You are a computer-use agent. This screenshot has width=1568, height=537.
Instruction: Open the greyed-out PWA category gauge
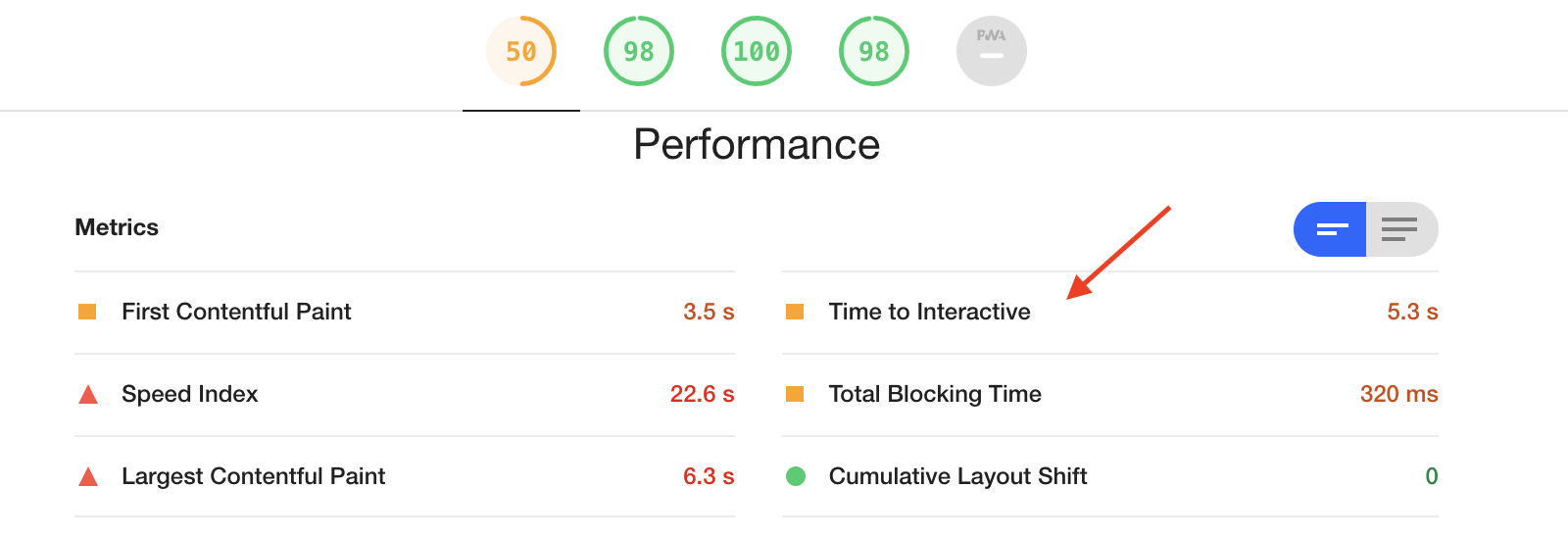tap(992, 51)
